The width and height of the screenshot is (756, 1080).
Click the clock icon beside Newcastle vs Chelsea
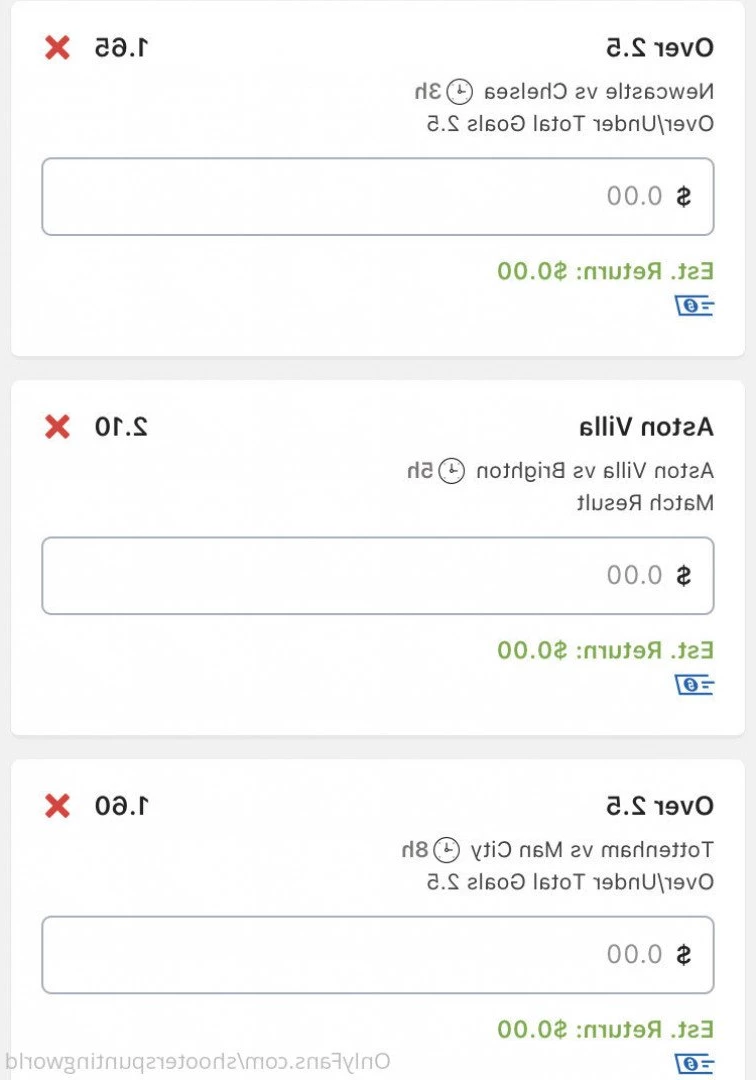point(459,92)
